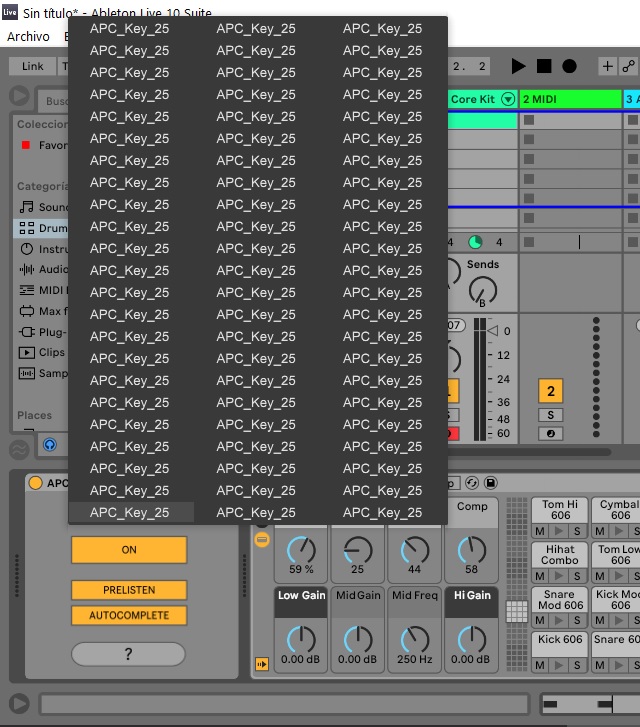Mute the Cymbal 606 pad
This screenshot has height=727, width=640.
pyautogui.click(x=600, y=531)
